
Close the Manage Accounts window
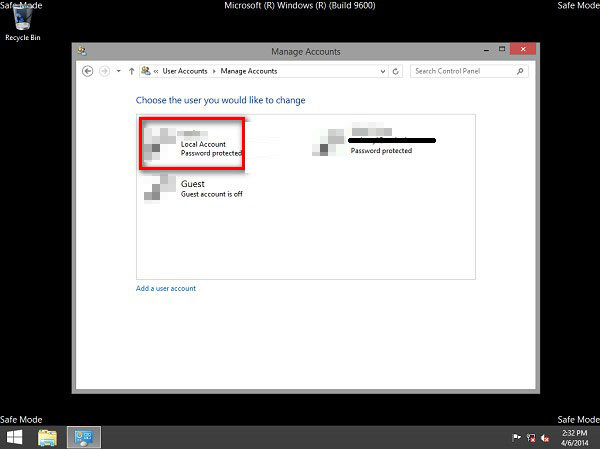coord(523,49)
